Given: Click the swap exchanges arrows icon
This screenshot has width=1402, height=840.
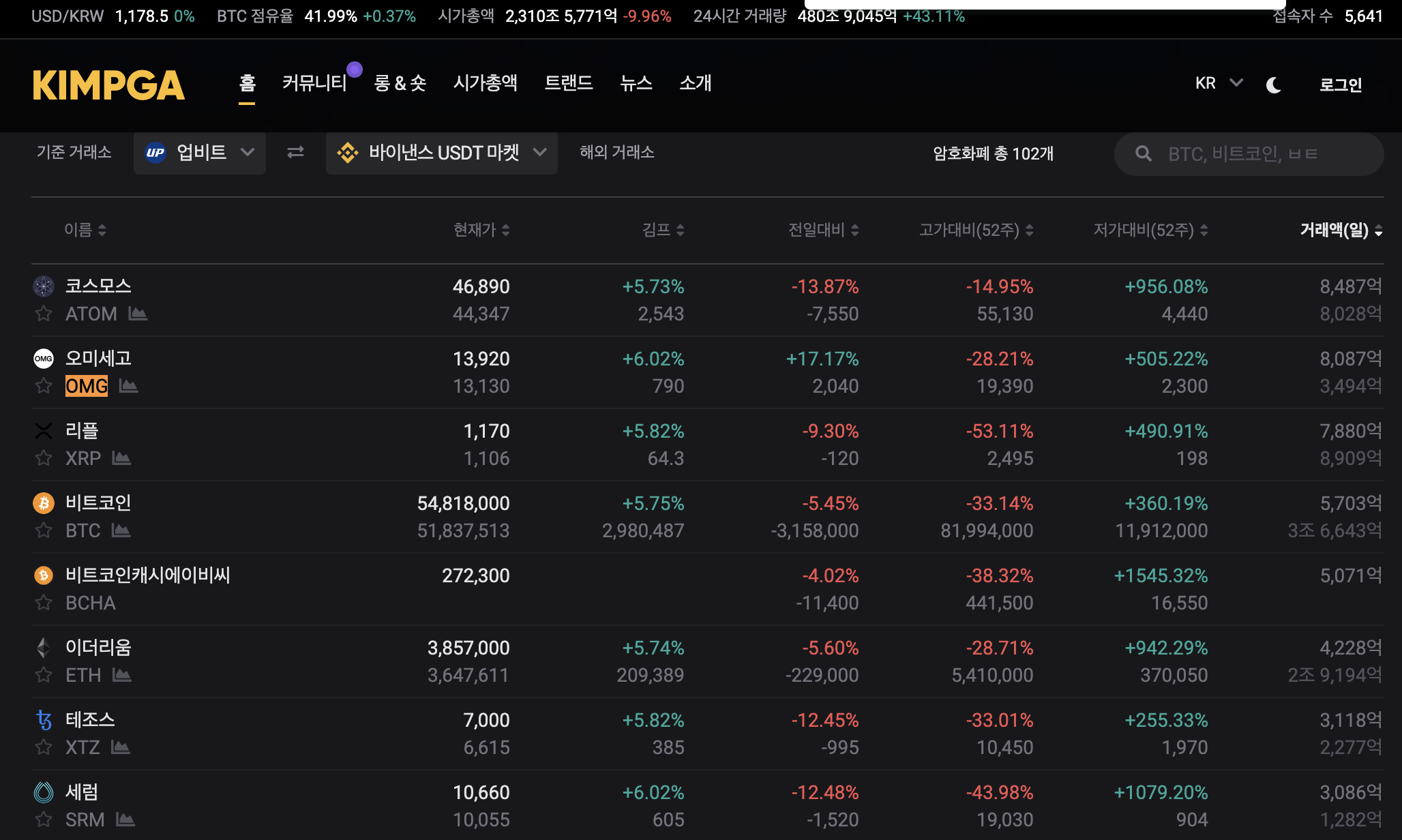Looking at the screenshot, I should coord(295,152).
